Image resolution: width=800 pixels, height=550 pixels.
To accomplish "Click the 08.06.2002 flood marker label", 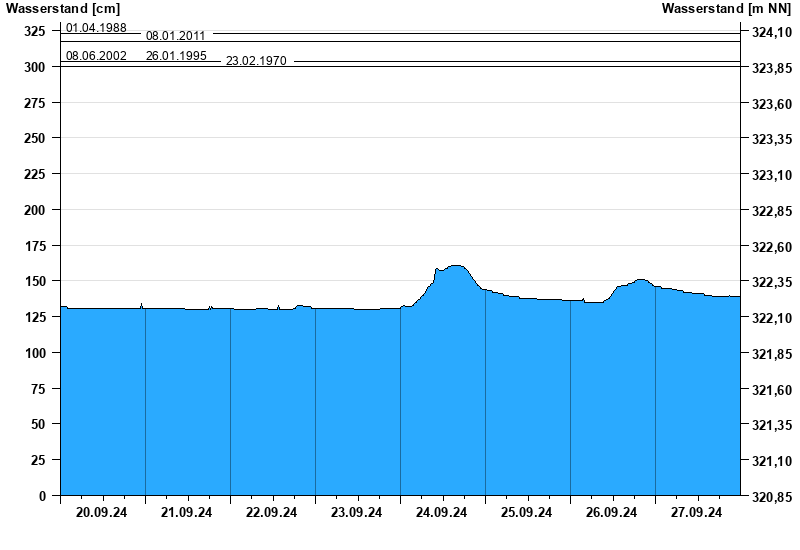I will pos(96,56).
